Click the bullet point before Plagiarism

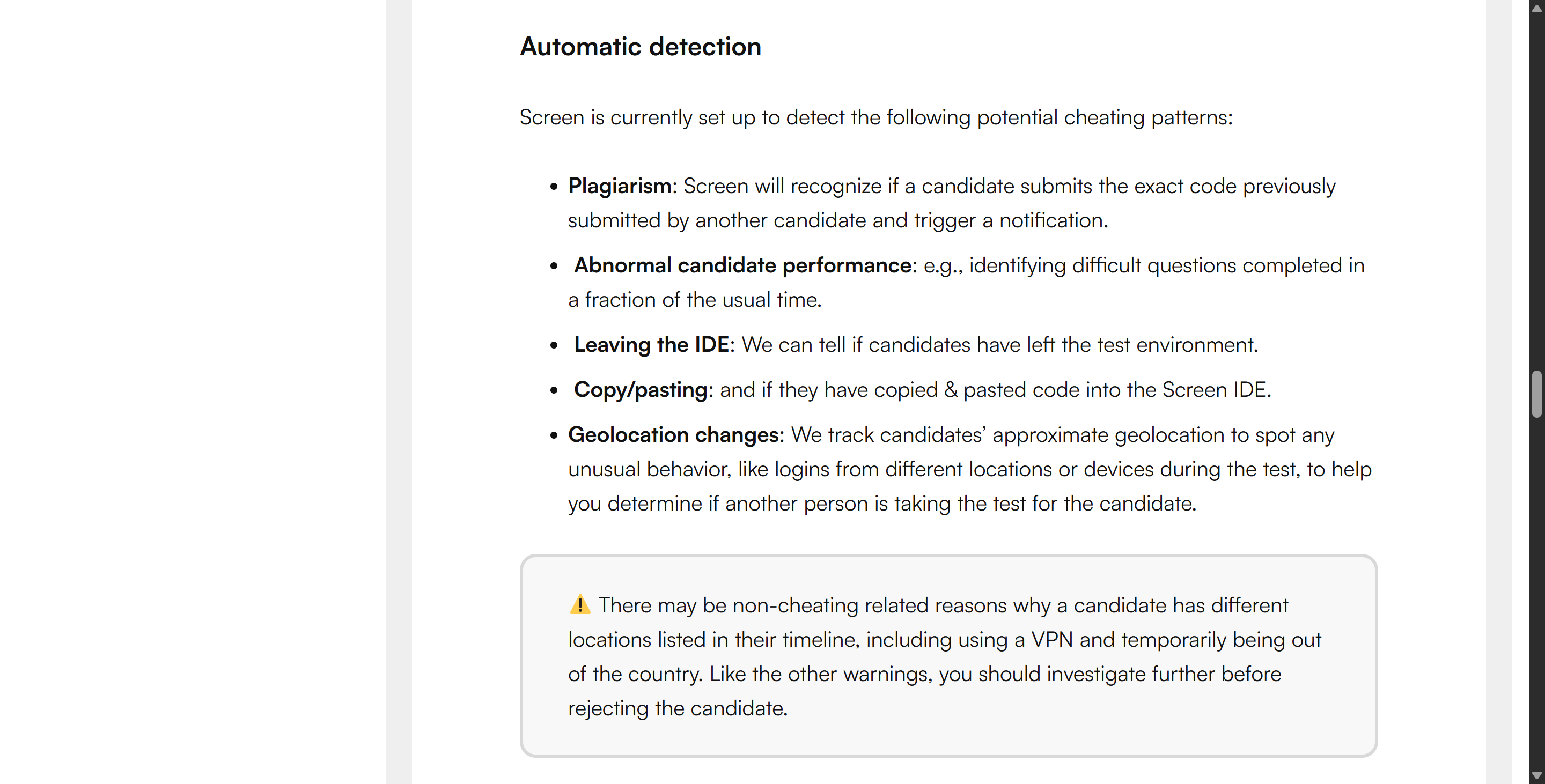click(554, 187)
